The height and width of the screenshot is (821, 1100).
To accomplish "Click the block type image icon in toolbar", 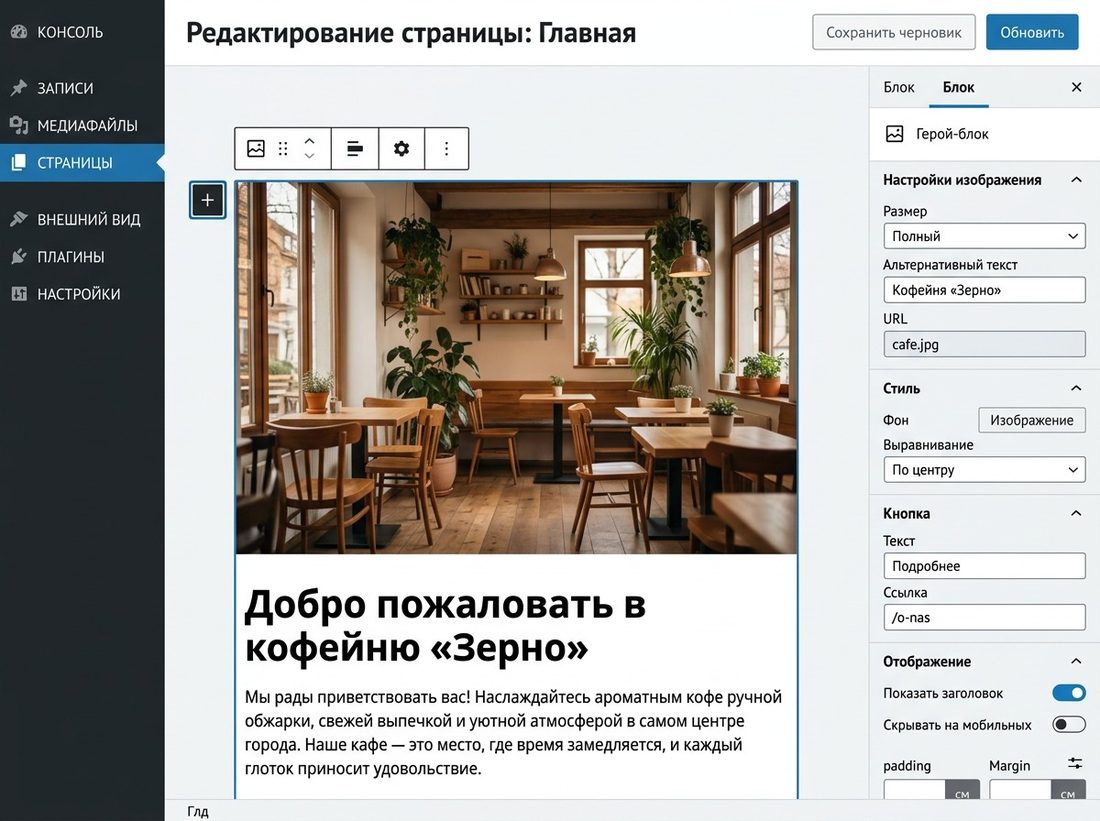I will coord(256,148).
